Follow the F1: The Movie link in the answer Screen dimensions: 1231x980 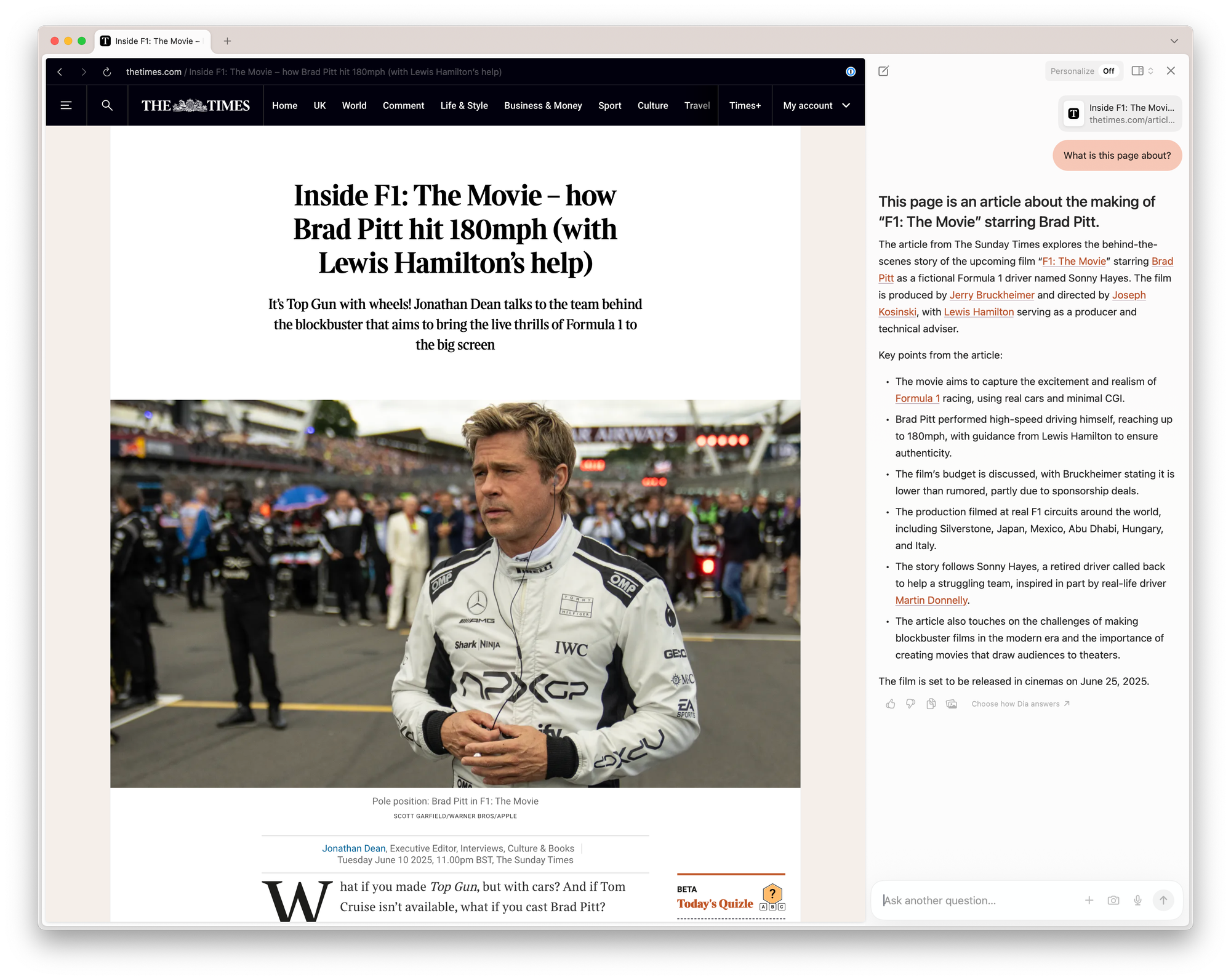point(1074,261)
